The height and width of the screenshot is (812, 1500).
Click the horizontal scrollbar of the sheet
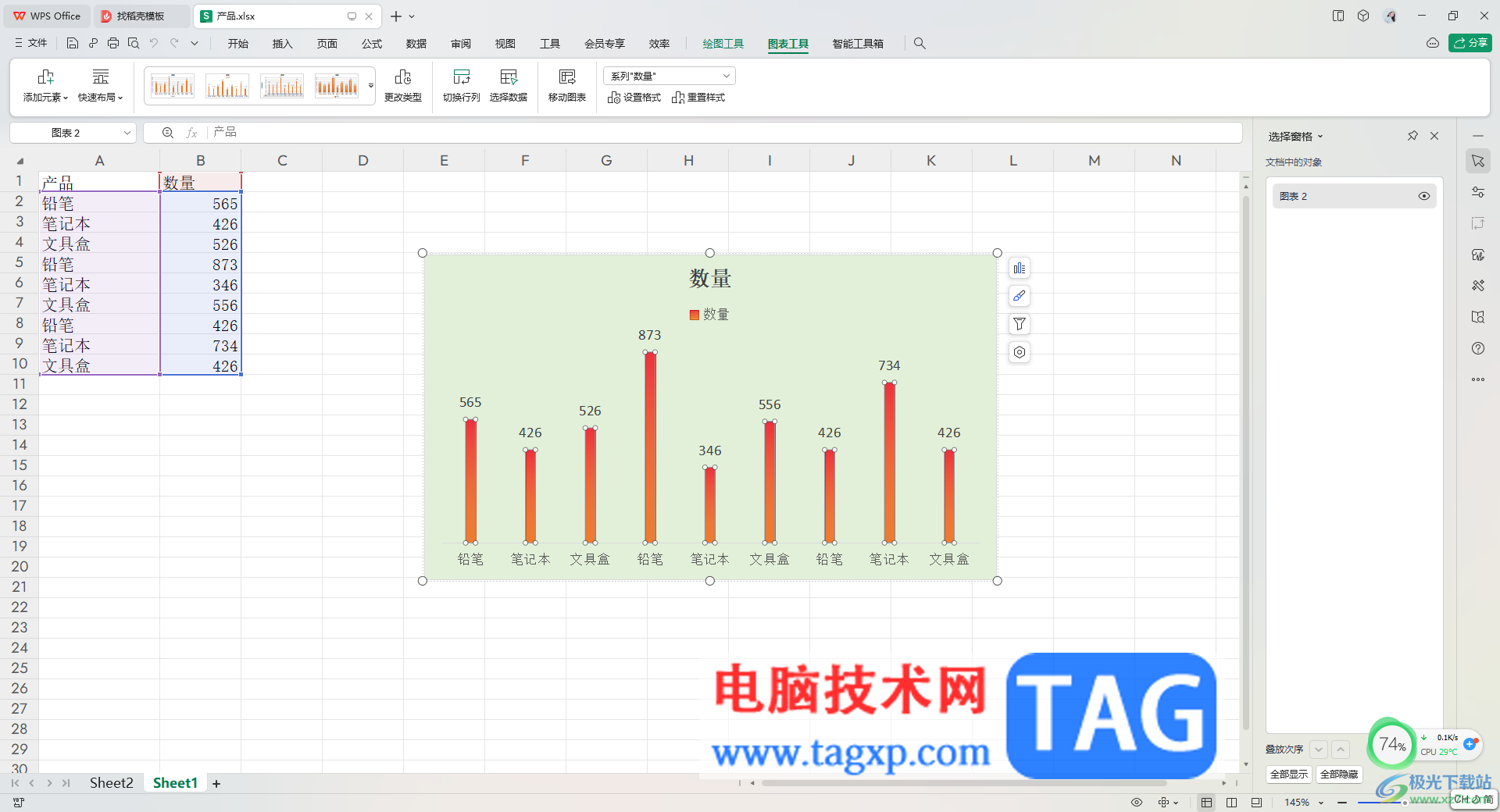point(964,783)
